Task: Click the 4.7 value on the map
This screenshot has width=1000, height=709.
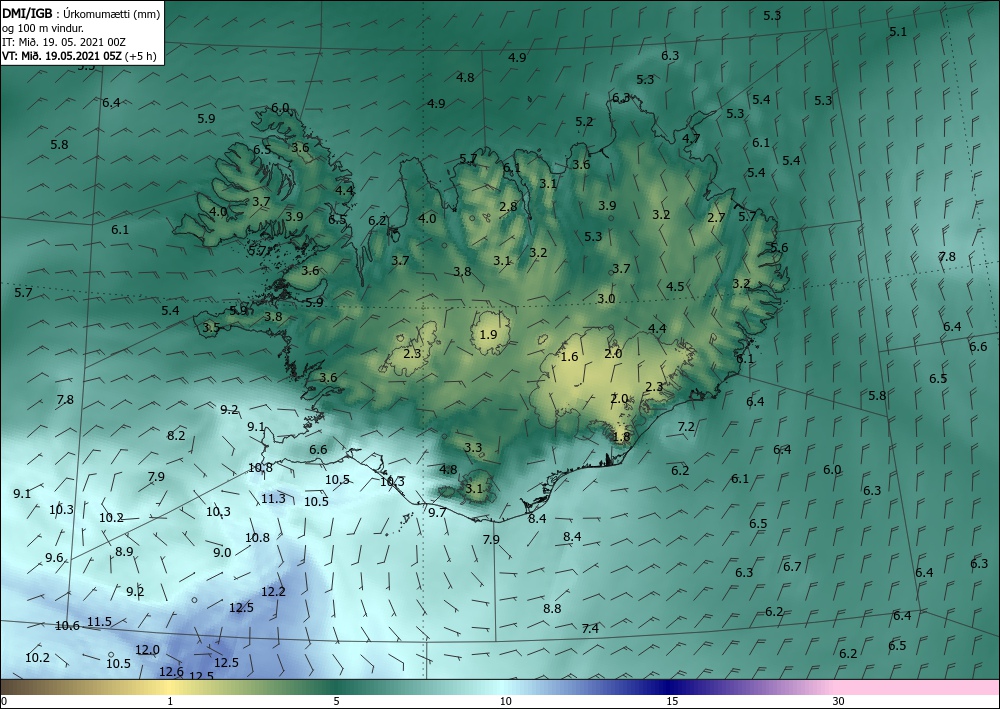Action: pos(691,138)
